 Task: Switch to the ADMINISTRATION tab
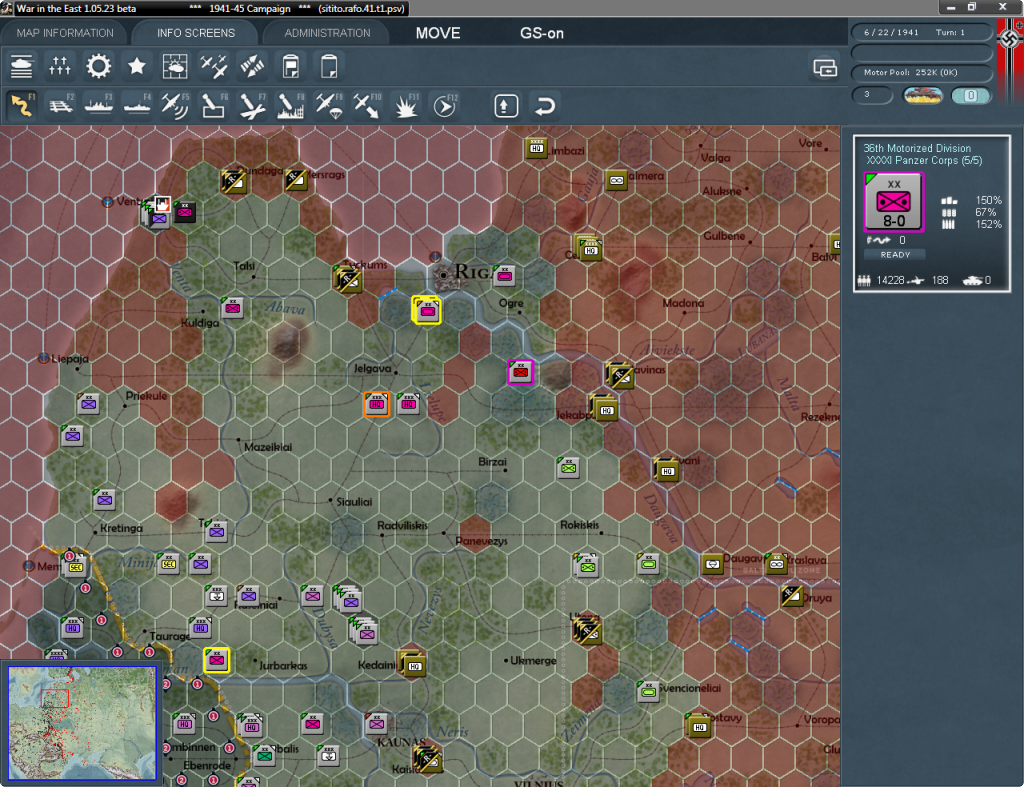[x=327, y=33]
